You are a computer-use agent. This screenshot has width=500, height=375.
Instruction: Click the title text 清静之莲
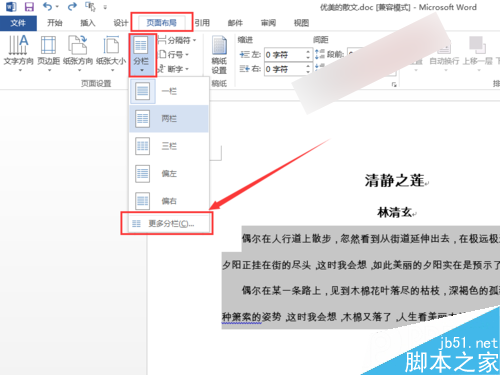pos(395,181)
